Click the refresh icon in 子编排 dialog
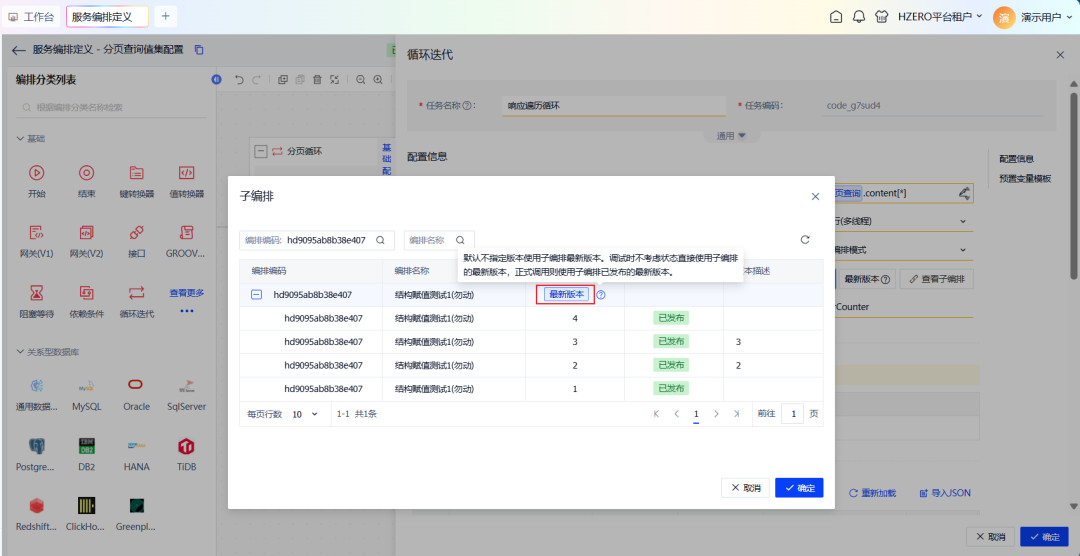 click(805, 240)
